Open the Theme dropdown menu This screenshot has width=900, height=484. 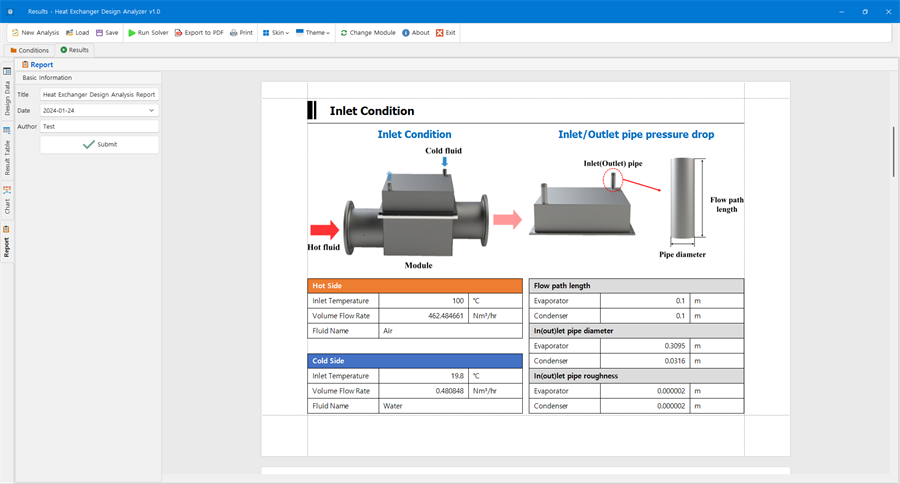[313, 33]
